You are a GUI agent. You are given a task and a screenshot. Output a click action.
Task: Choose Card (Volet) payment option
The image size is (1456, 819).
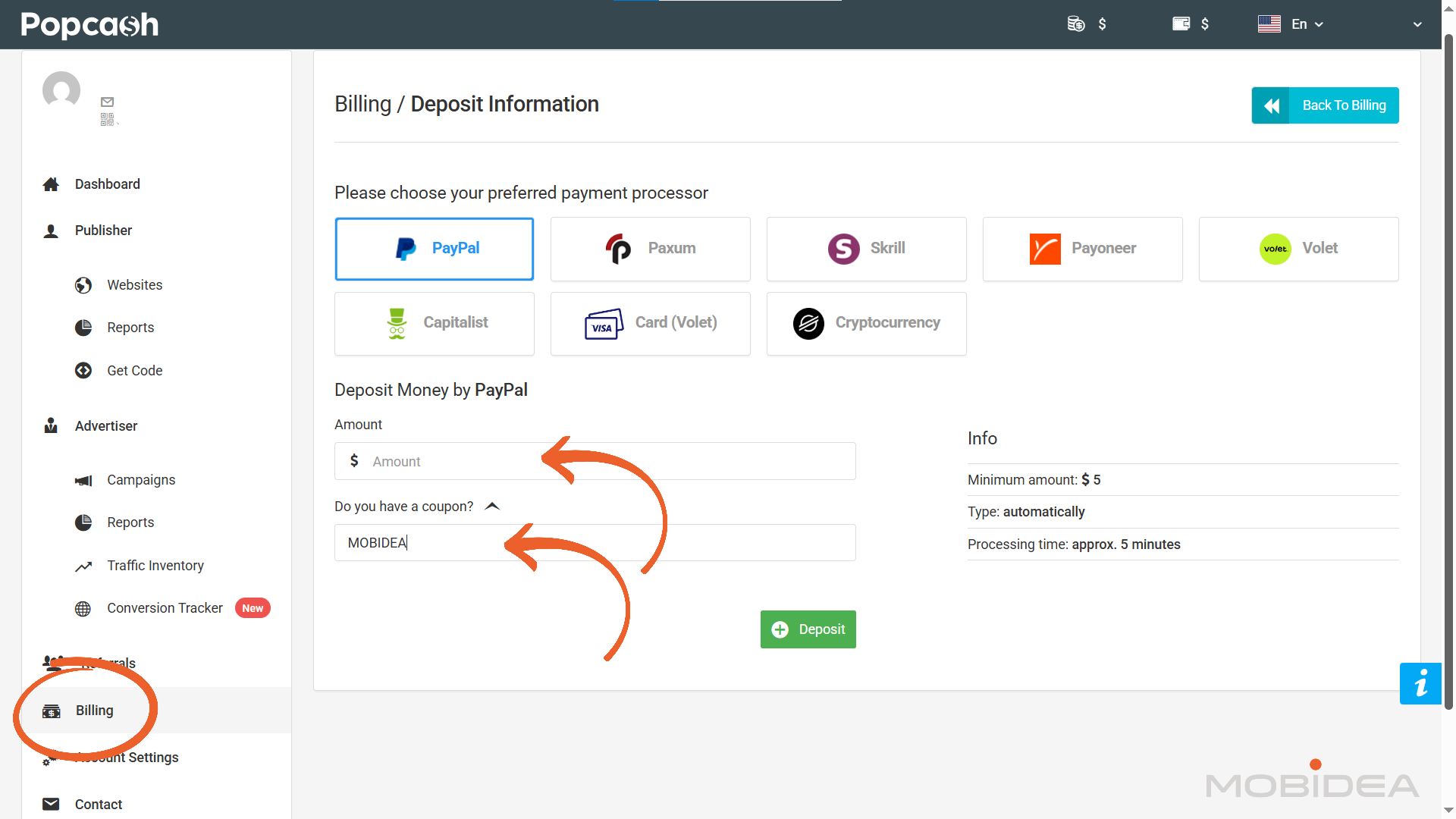tap(651, 324)
